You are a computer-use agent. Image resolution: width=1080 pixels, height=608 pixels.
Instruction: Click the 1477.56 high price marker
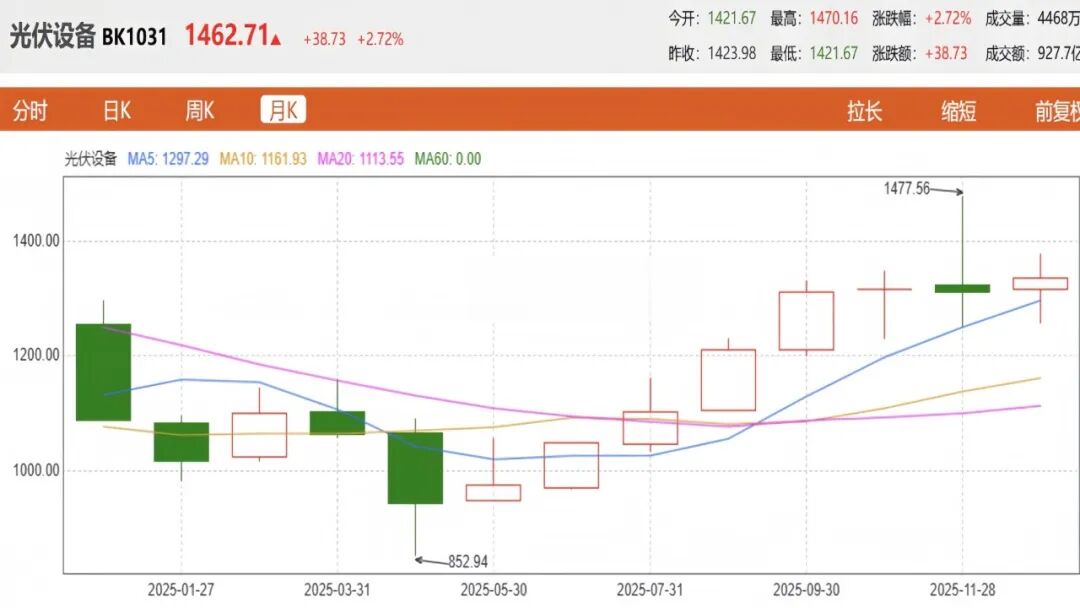907,188
